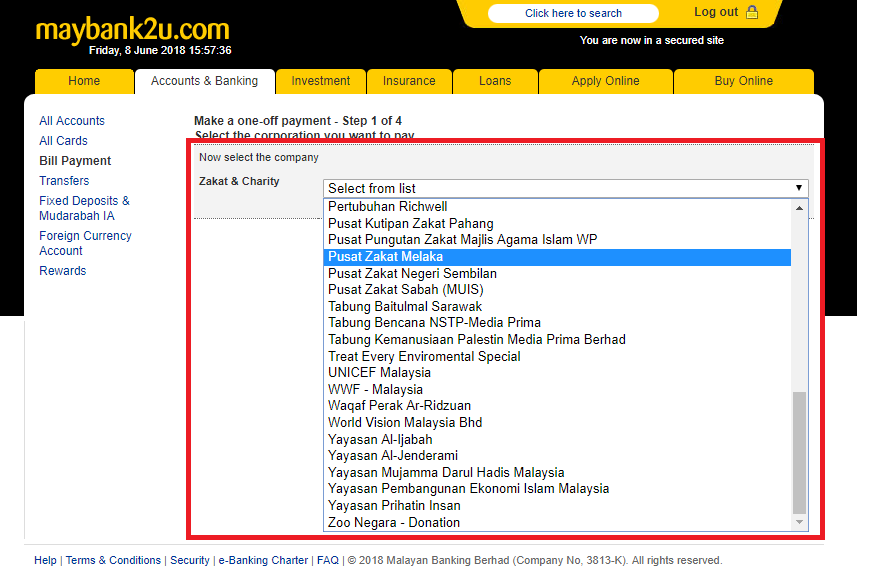Open the Investment tab
Image resolution: width=885 pixels, height=585 pixels.
[x=321, y=81]
